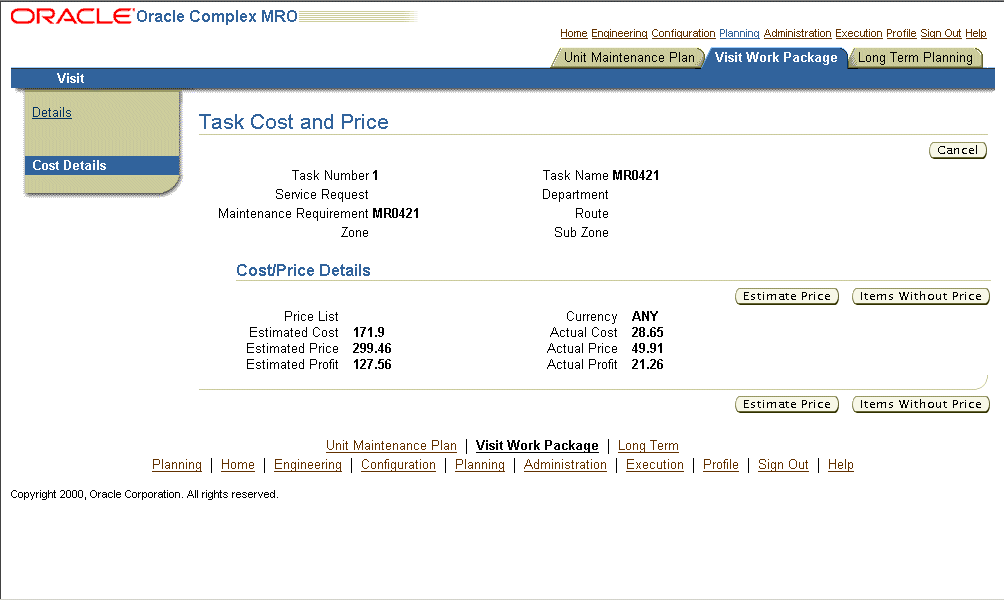Click the Oracle logo

(x=71, y=16)
